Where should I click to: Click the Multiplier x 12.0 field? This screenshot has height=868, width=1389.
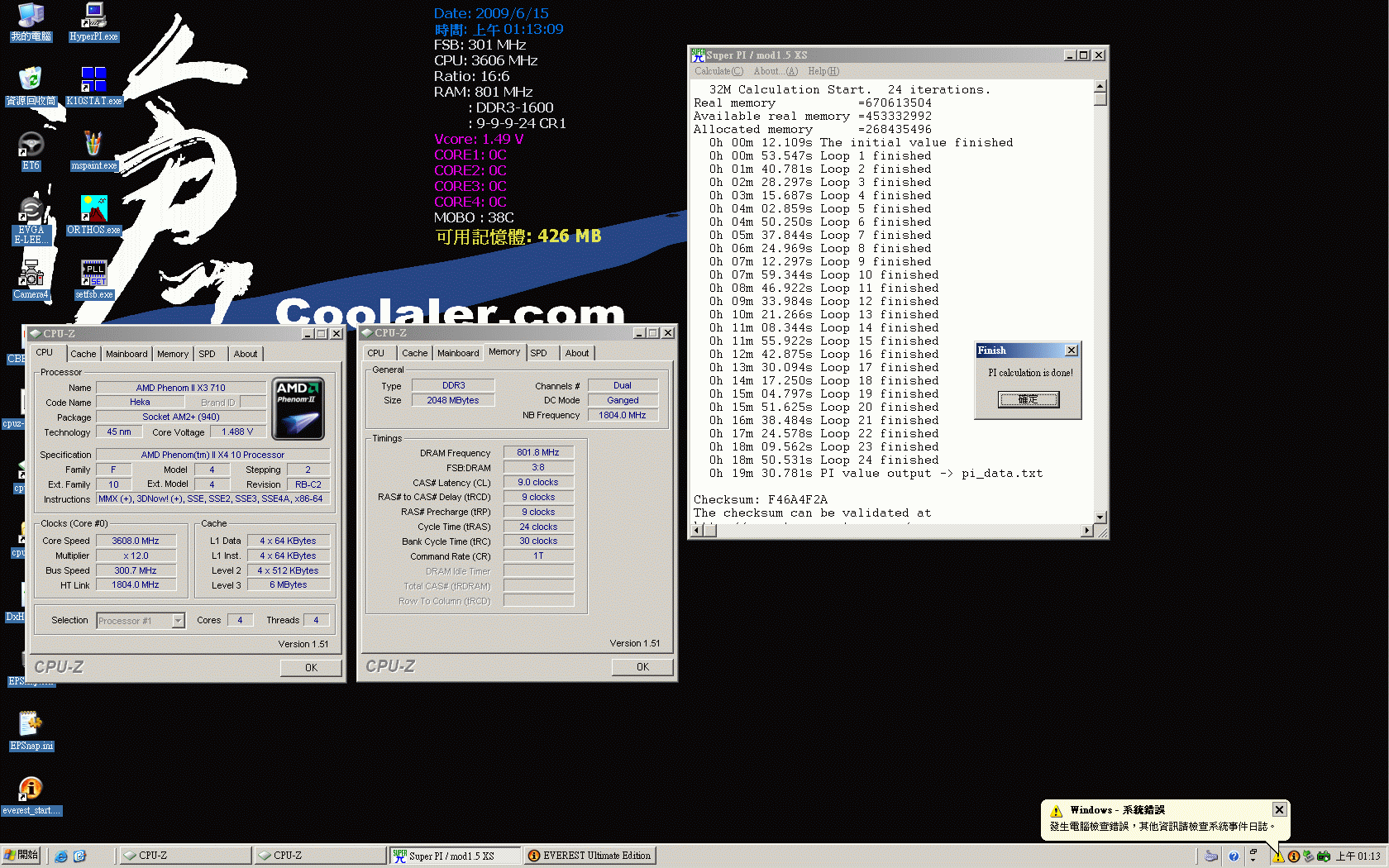coord(136,556)
